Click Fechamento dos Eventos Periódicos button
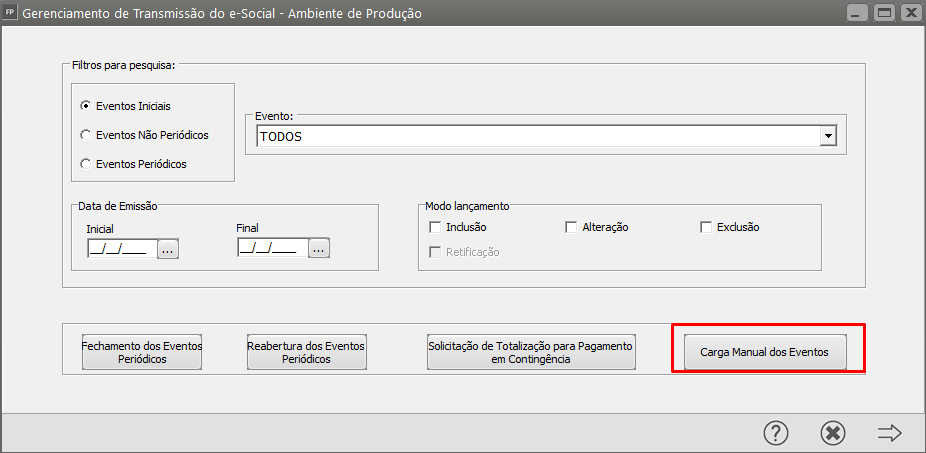The height and width of the screenshot is (453, 926). click(142, 352)
